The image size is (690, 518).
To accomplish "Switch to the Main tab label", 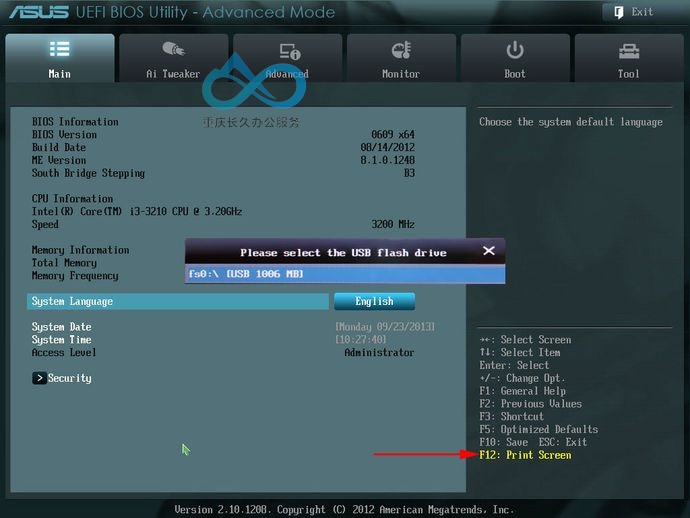I will [59, 74].
